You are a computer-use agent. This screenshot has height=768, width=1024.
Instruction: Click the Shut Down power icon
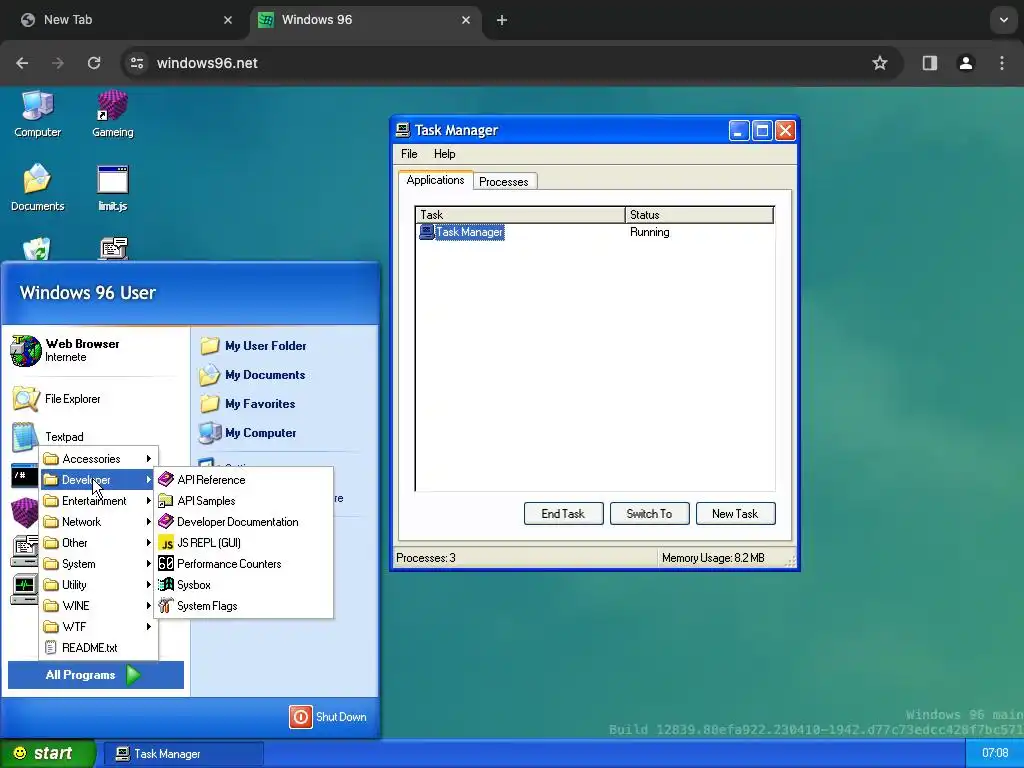(300, 716)
